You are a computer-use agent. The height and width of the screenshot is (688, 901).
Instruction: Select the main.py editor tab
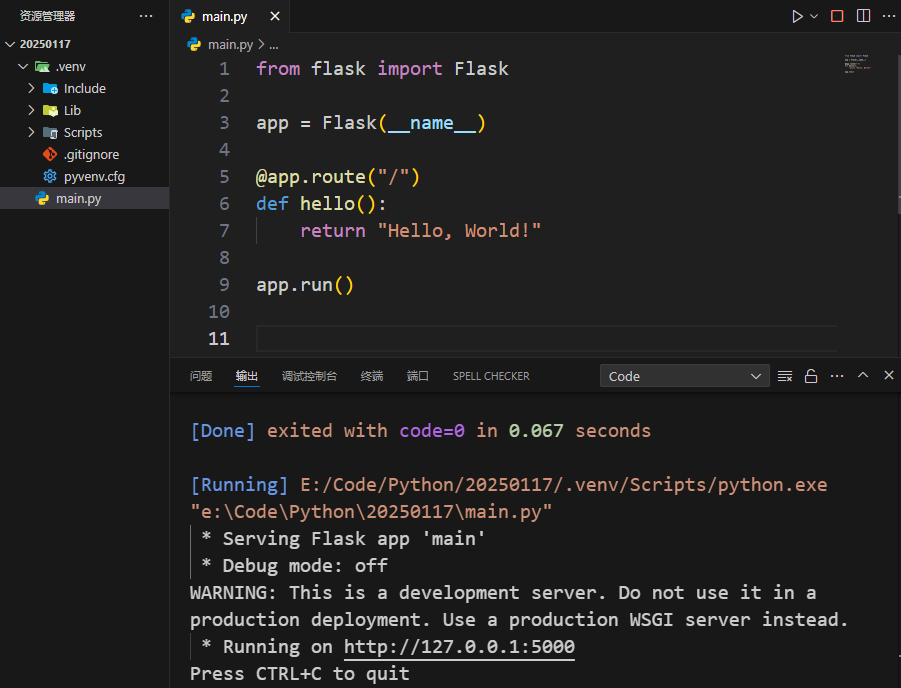coord(230,16)
